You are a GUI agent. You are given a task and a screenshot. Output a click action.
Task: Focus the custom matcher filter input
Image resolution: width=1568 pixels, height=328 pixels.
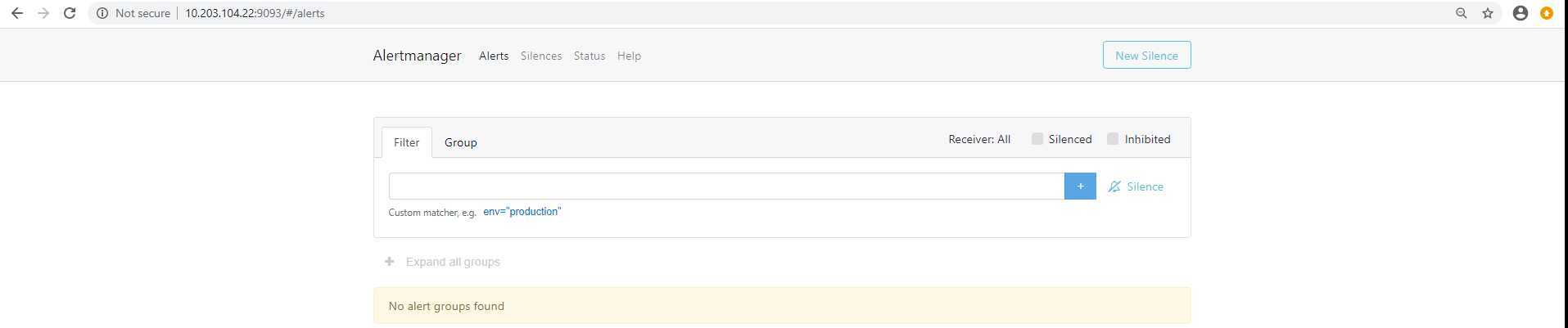click(726, 186)
